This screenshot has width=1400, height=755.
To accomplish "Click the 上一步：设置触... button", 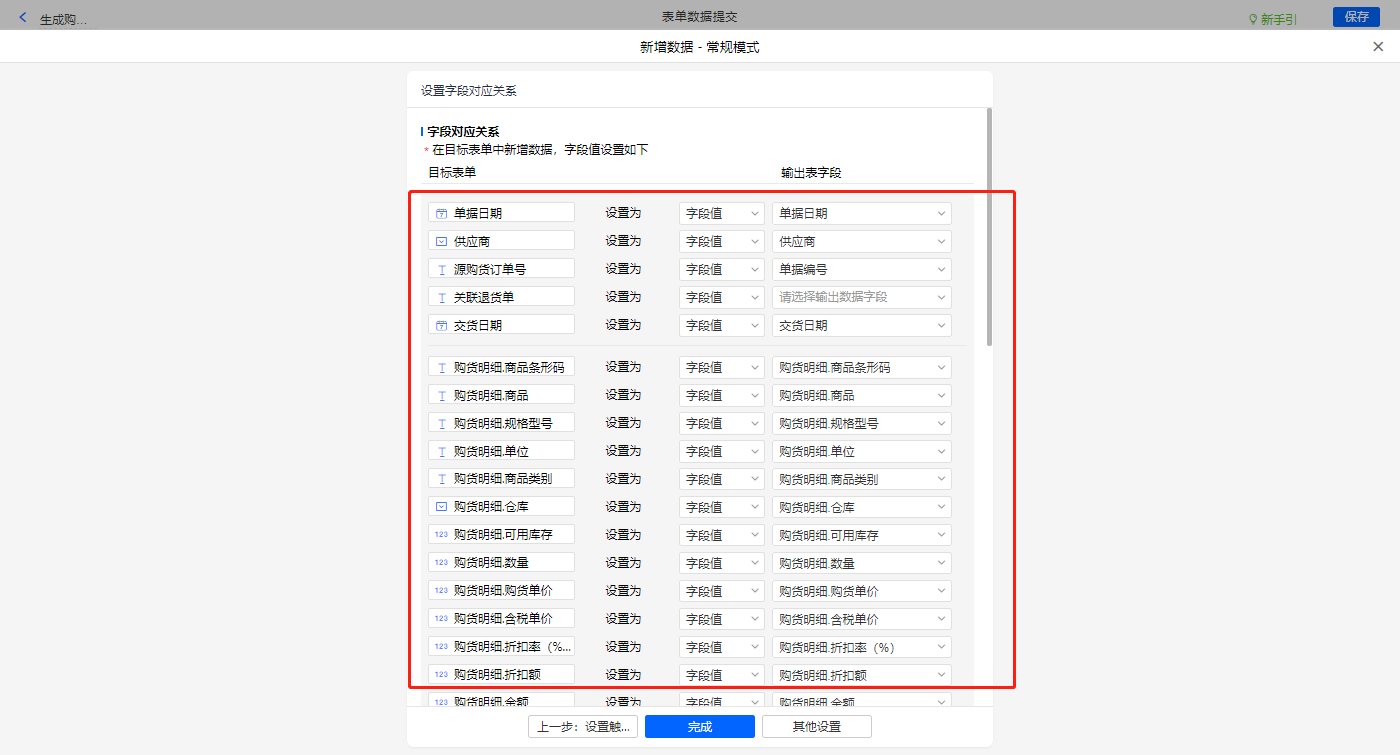I will coord(583,727).
